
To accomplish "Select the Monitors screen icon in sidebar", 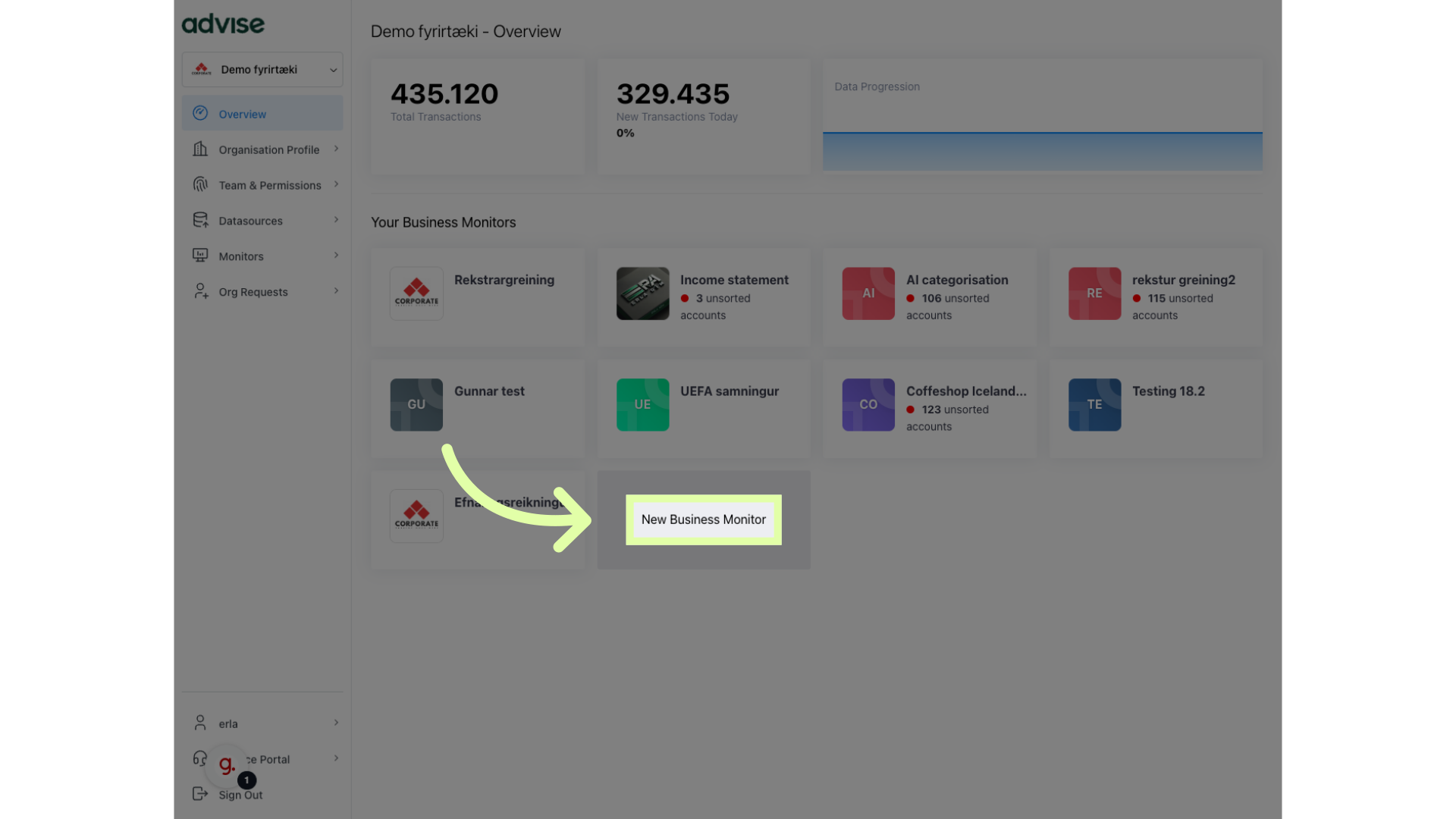I will 199,256.
